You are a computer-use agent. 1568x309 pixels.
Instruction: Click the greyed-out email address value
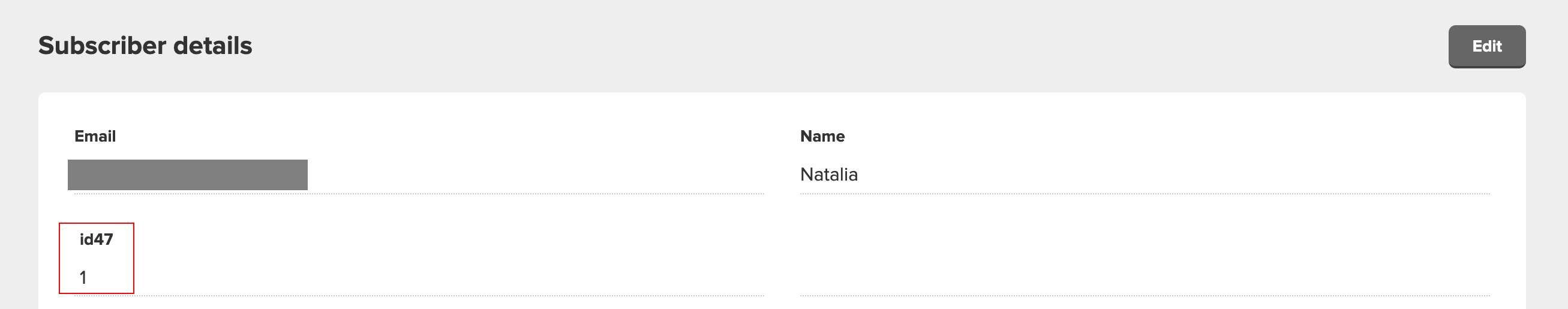pyautogui.click(x=188, y=175)
